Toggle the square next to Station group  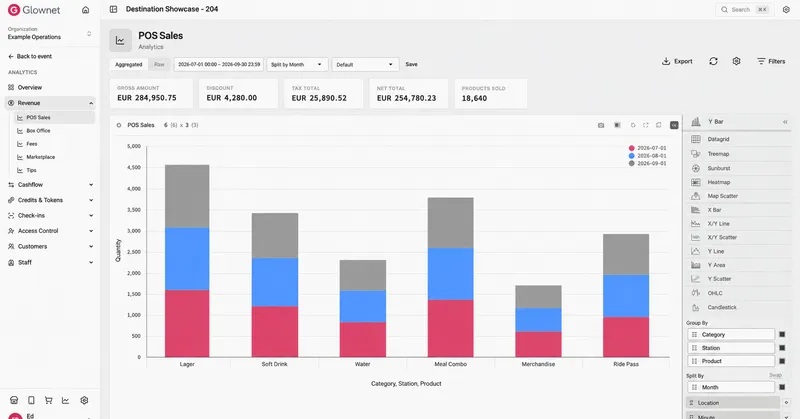point(782,348)
